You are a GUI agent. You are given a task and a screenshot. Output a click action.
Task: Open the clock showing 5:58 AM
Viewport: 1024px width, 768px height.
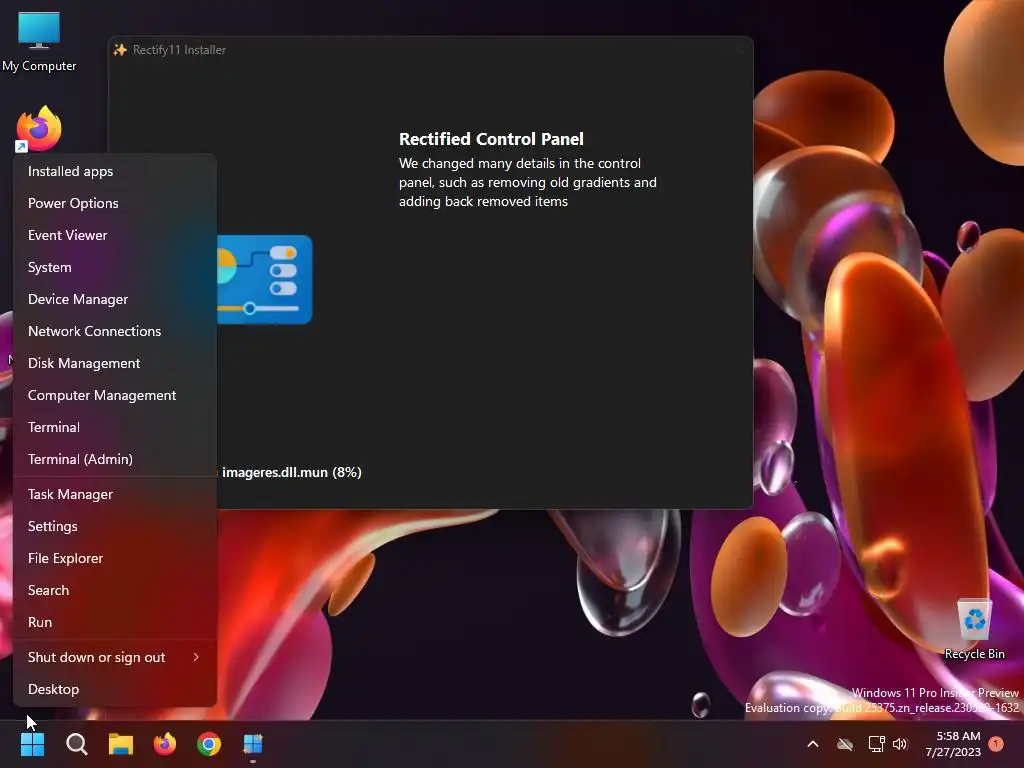pyautogui.click(x=953, y=744)
